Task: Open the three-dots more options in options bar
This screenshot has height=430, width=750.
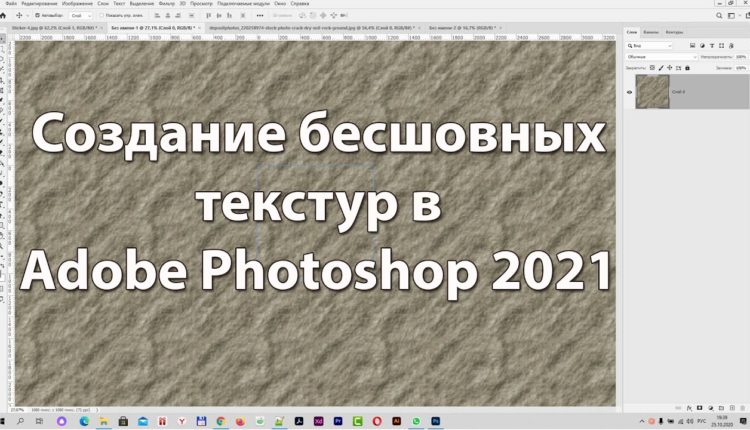Action: coord(260,16)
